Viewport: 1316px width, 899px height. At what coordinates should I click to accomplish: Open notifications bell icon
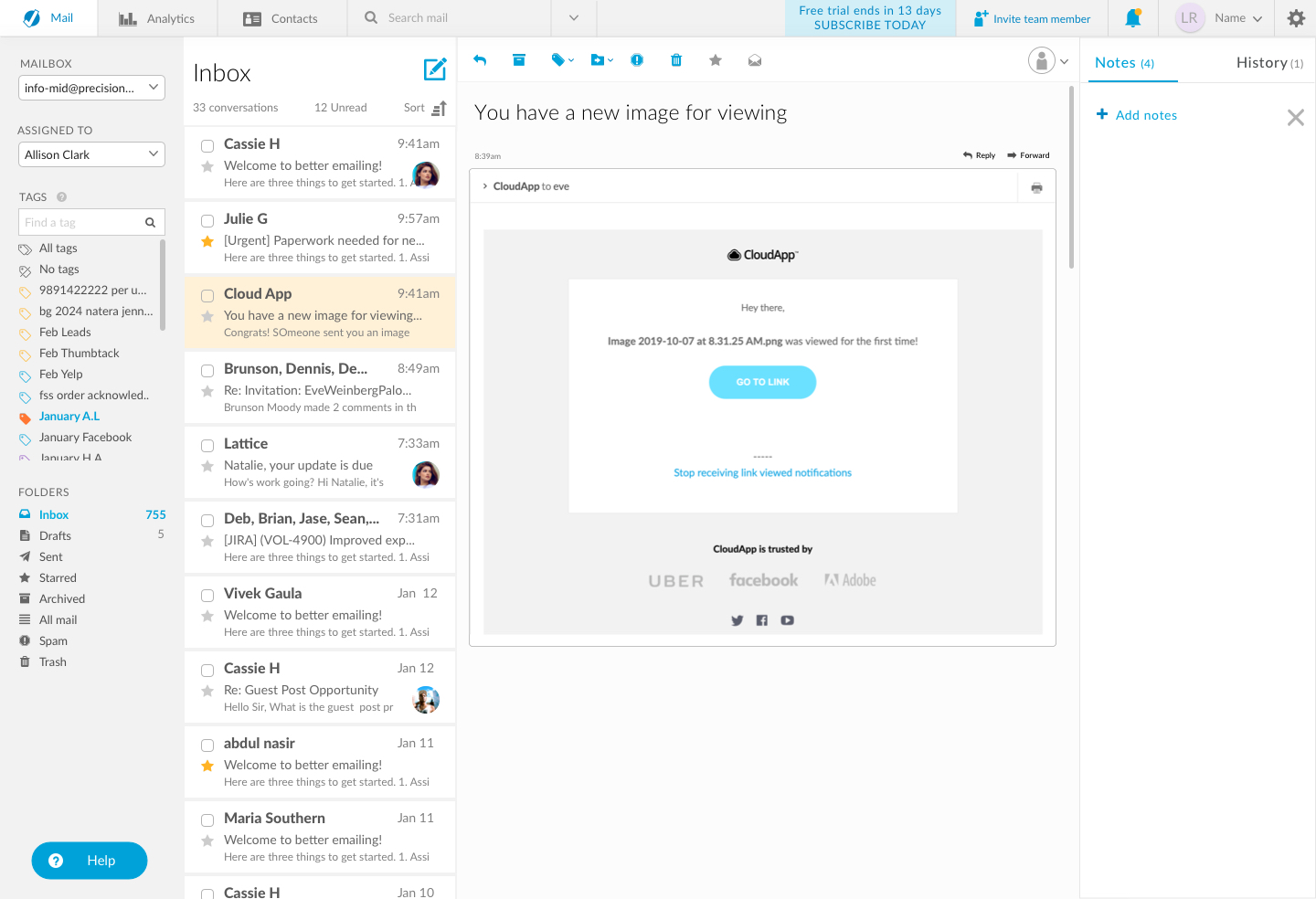point(1133,17)
